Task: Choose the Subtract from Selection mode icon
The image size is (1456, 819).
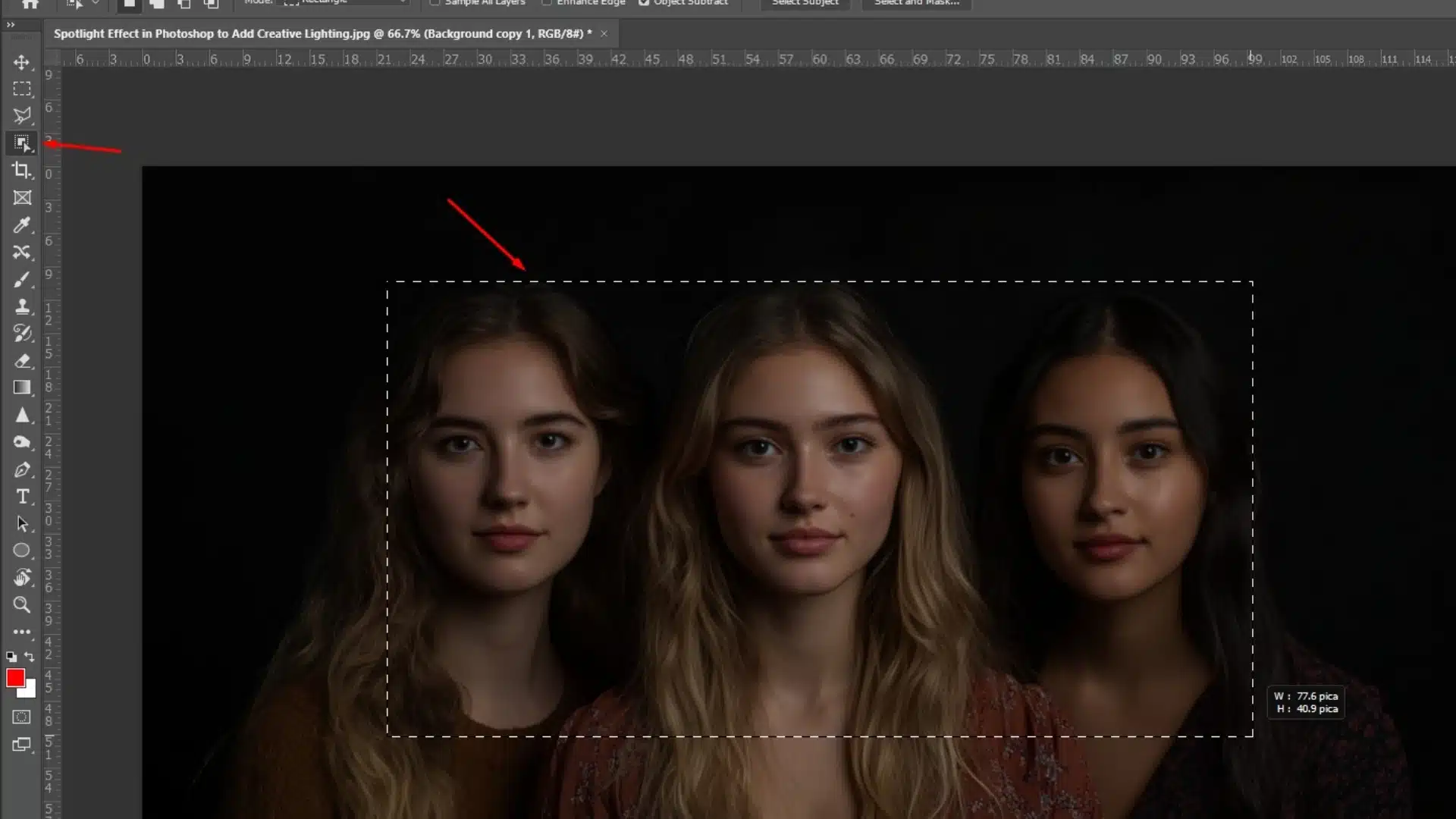Action: click(x=184, y=4)
